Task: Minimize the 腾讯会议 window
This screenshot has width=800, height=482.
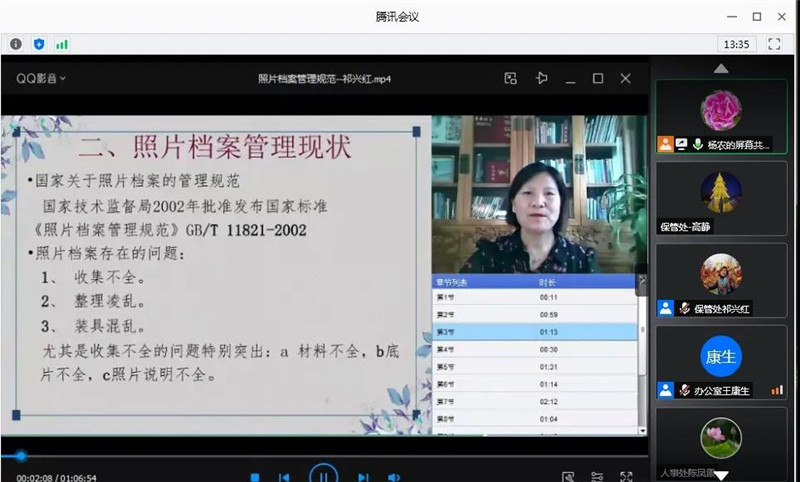Action: 732,17
